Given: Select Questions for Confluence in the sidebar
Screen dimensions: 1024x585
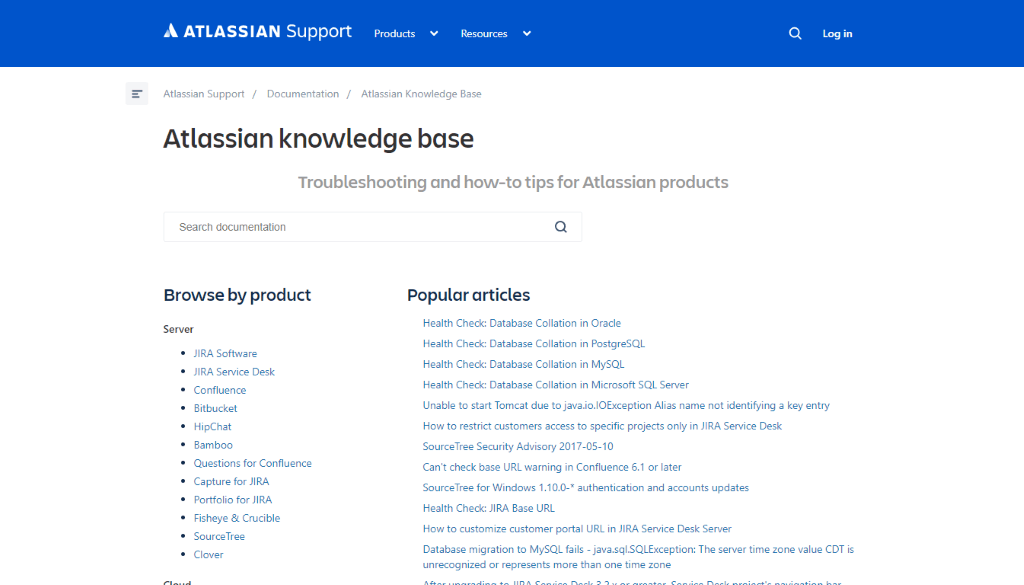Looking at the screenshot, I should 252,463.
